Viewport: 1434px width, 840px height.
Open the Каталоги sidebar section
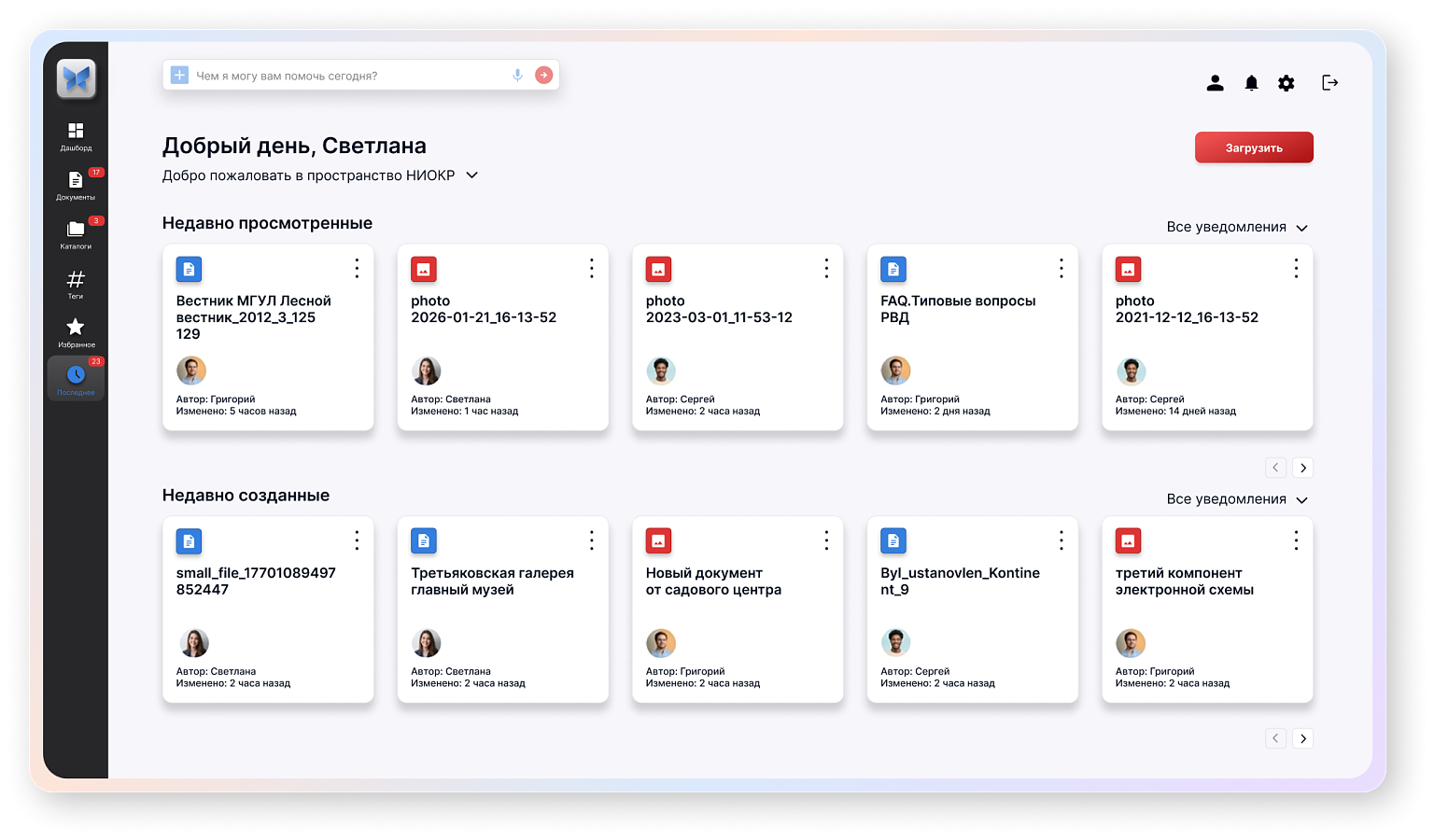click(x=76, y=234)
